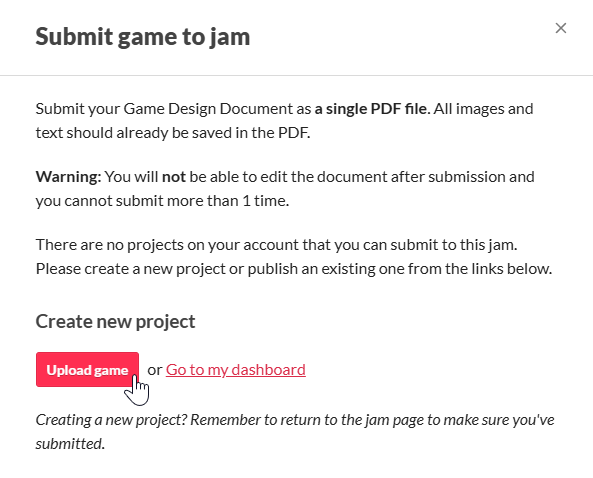Open the Go to my dashboard link
593x478 pixels.
tap(236, 369)
